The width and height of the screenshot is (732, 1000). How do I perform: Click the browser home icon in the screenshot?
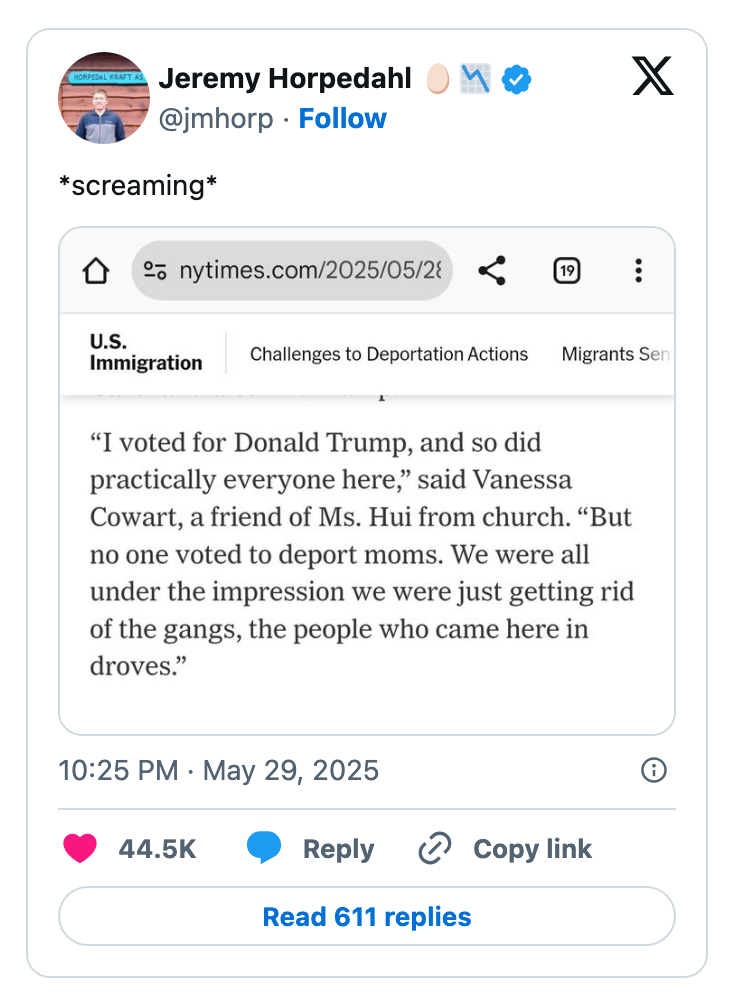(96, 270)
